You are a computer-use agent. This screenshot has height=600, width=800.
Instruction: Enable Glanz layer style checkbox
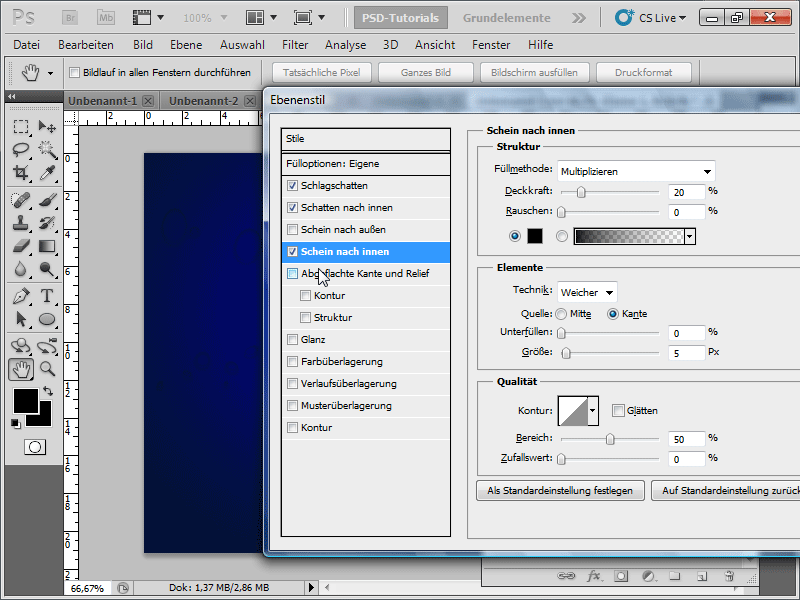[x=292, y=339]
